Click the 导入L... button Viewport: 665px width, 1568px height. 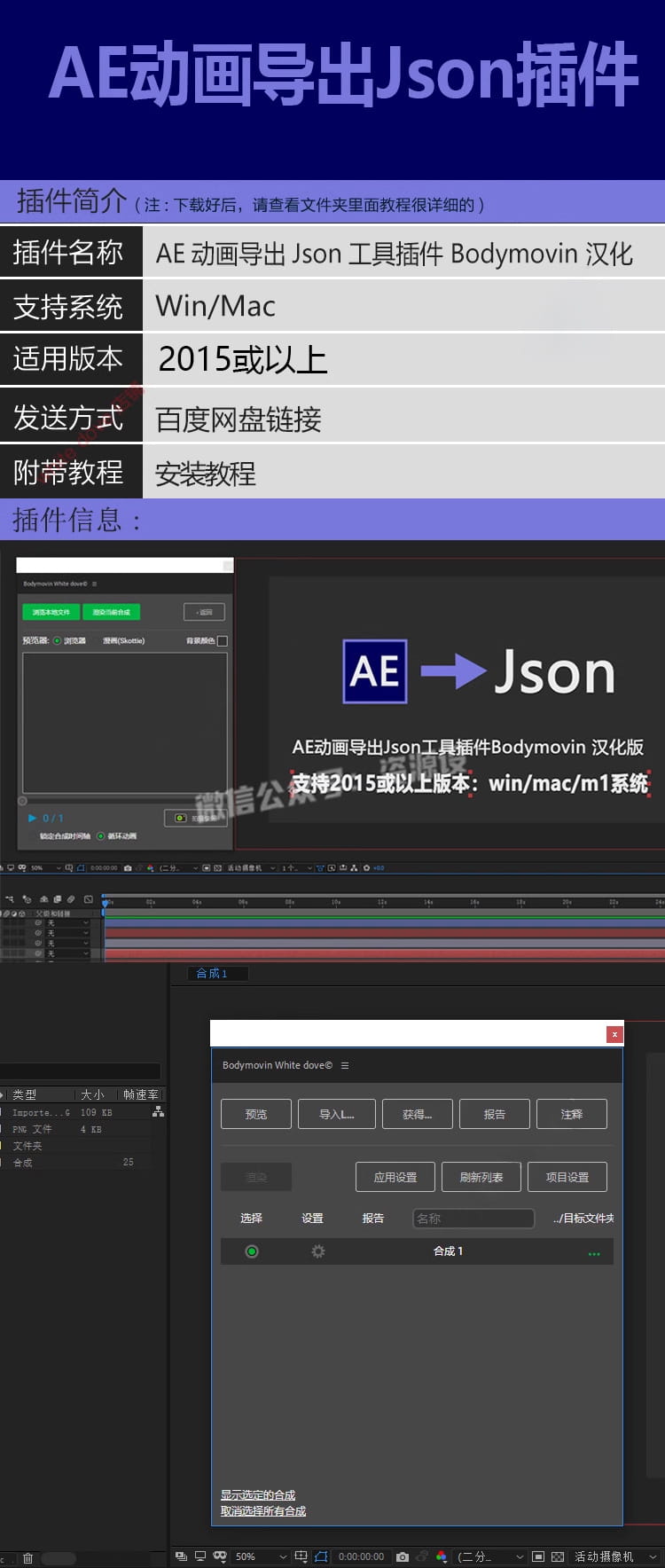pos(337,1114)
